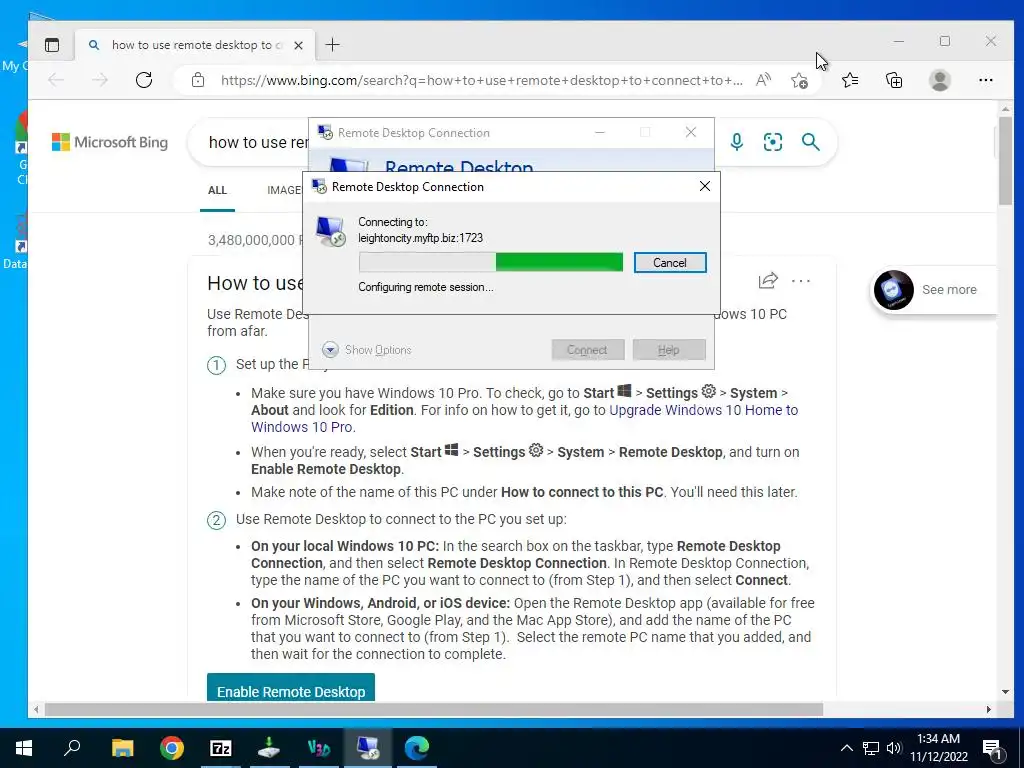1024x768 pixels.
Task: Cancel the remote desktop connection attempt
Action: click(x=669, y=263)
